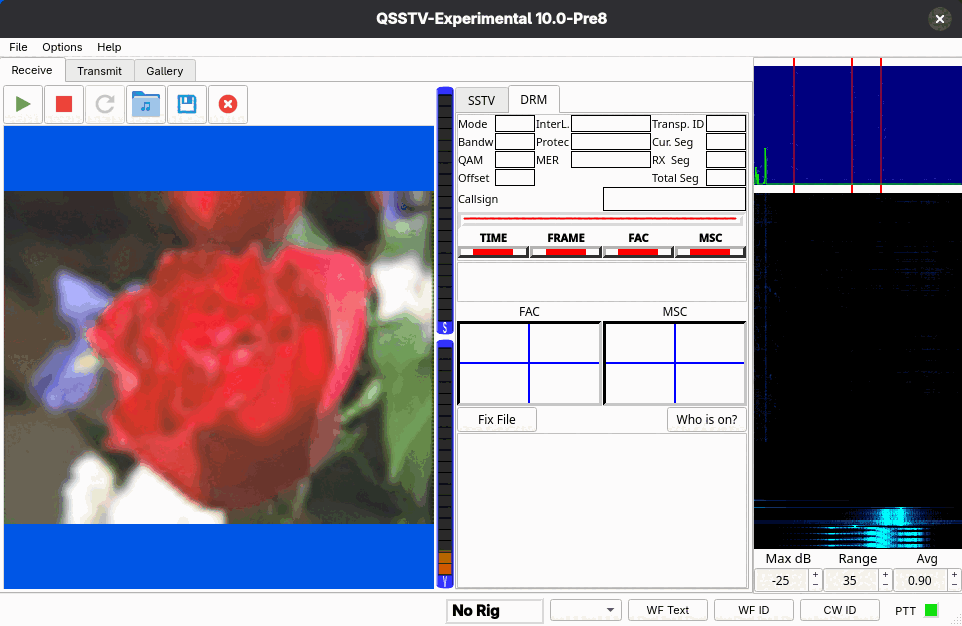This screenshot has width=962, height=626.
Task: Click the Range field showing 35
Action: [850, 581]
